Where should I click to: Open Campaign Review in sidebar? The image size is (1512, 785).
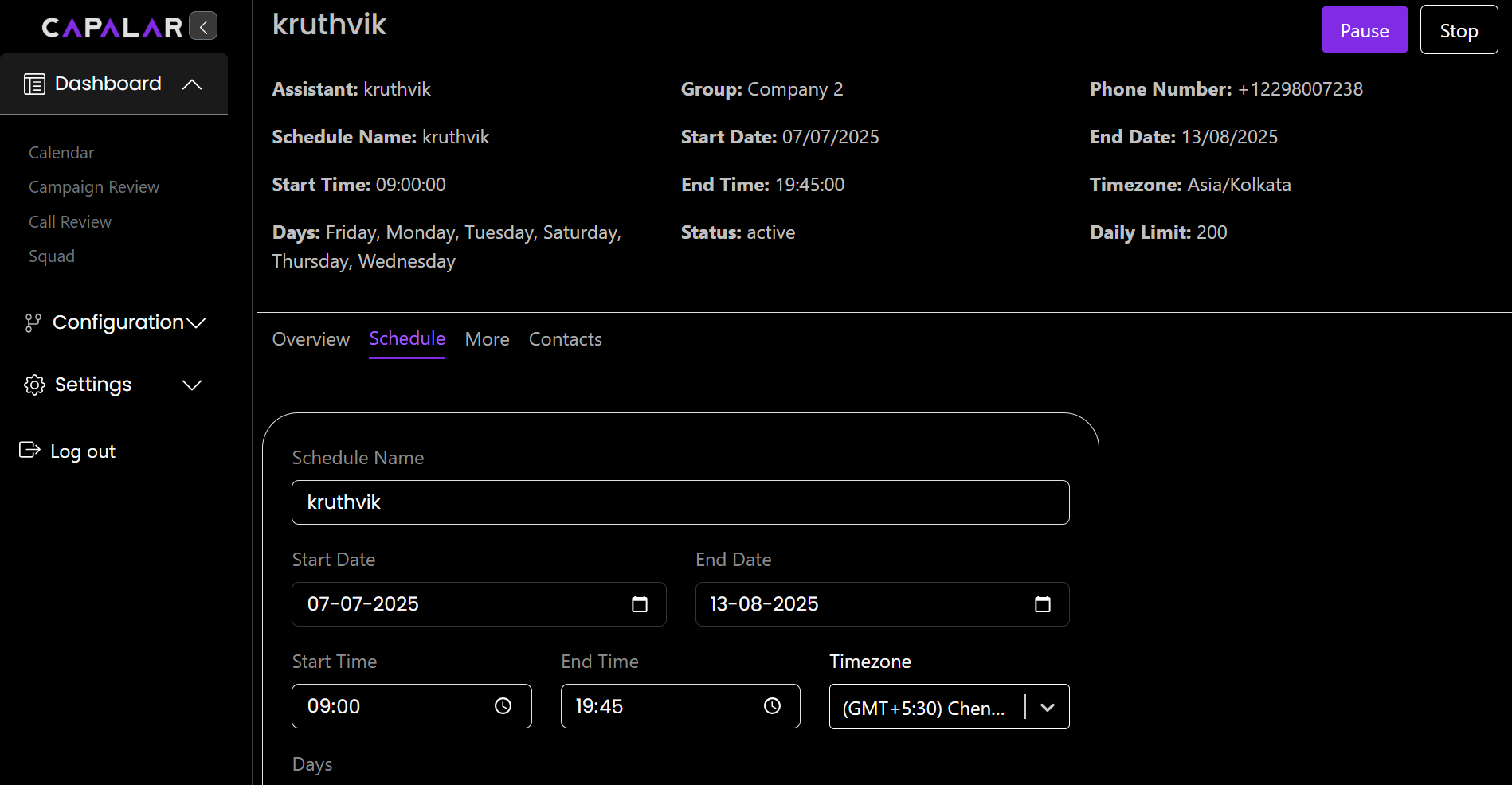94,187
